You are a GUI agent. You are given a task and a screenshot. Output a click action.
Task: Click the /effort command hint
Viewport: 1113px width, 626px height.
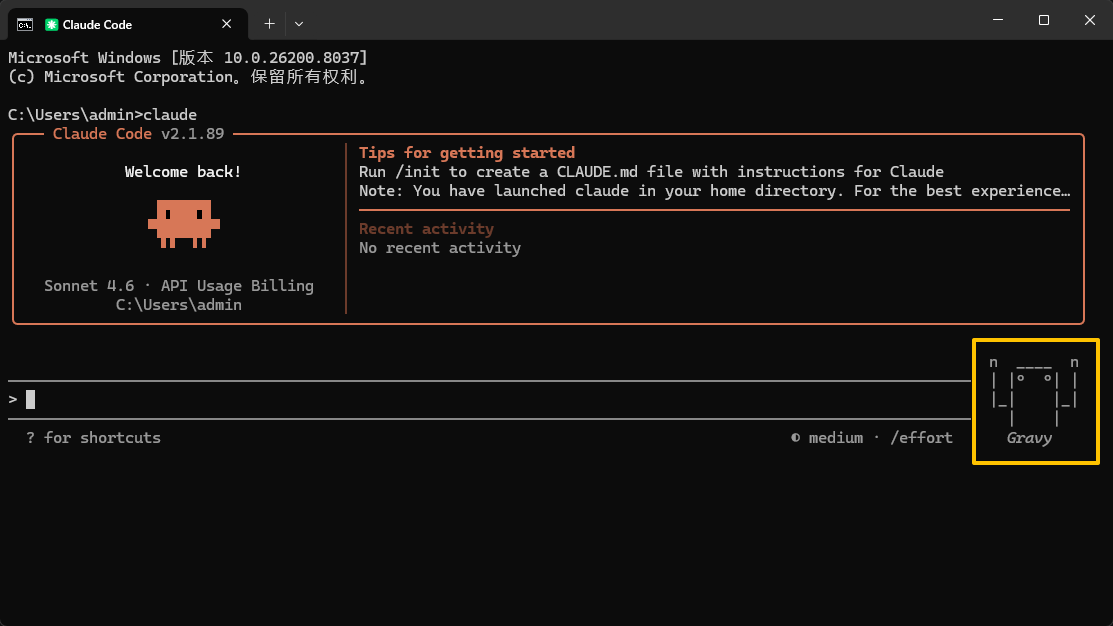[x=921, y=438]
